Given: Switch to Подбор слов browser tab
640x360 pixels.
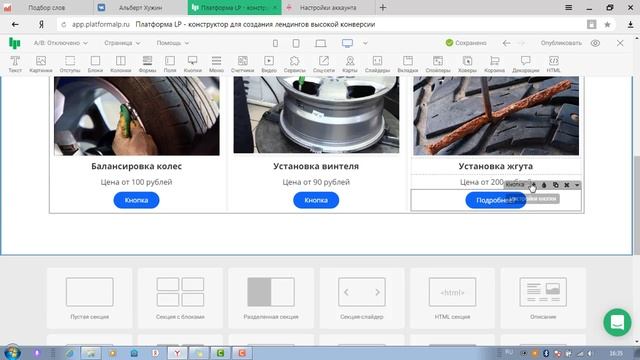Looking at the screenshot, I should [x=47, y=8].
